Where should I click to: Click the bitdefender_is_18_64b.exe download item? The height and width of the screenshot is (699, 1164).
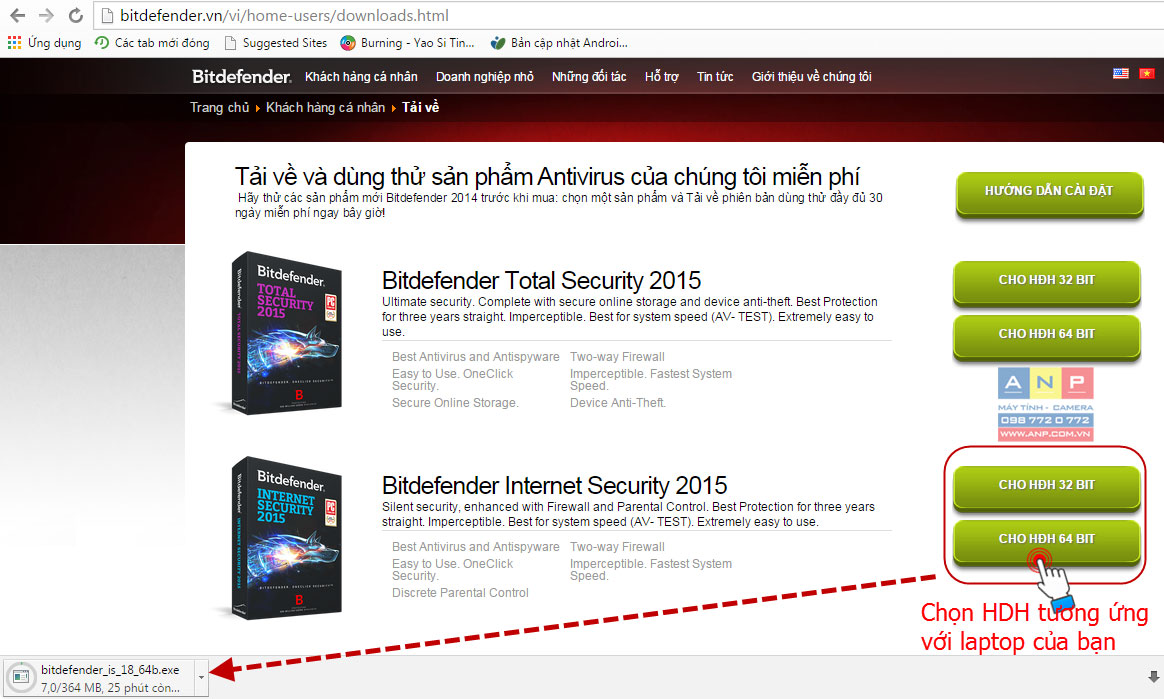pyautogui.click(x=100, y=677)
